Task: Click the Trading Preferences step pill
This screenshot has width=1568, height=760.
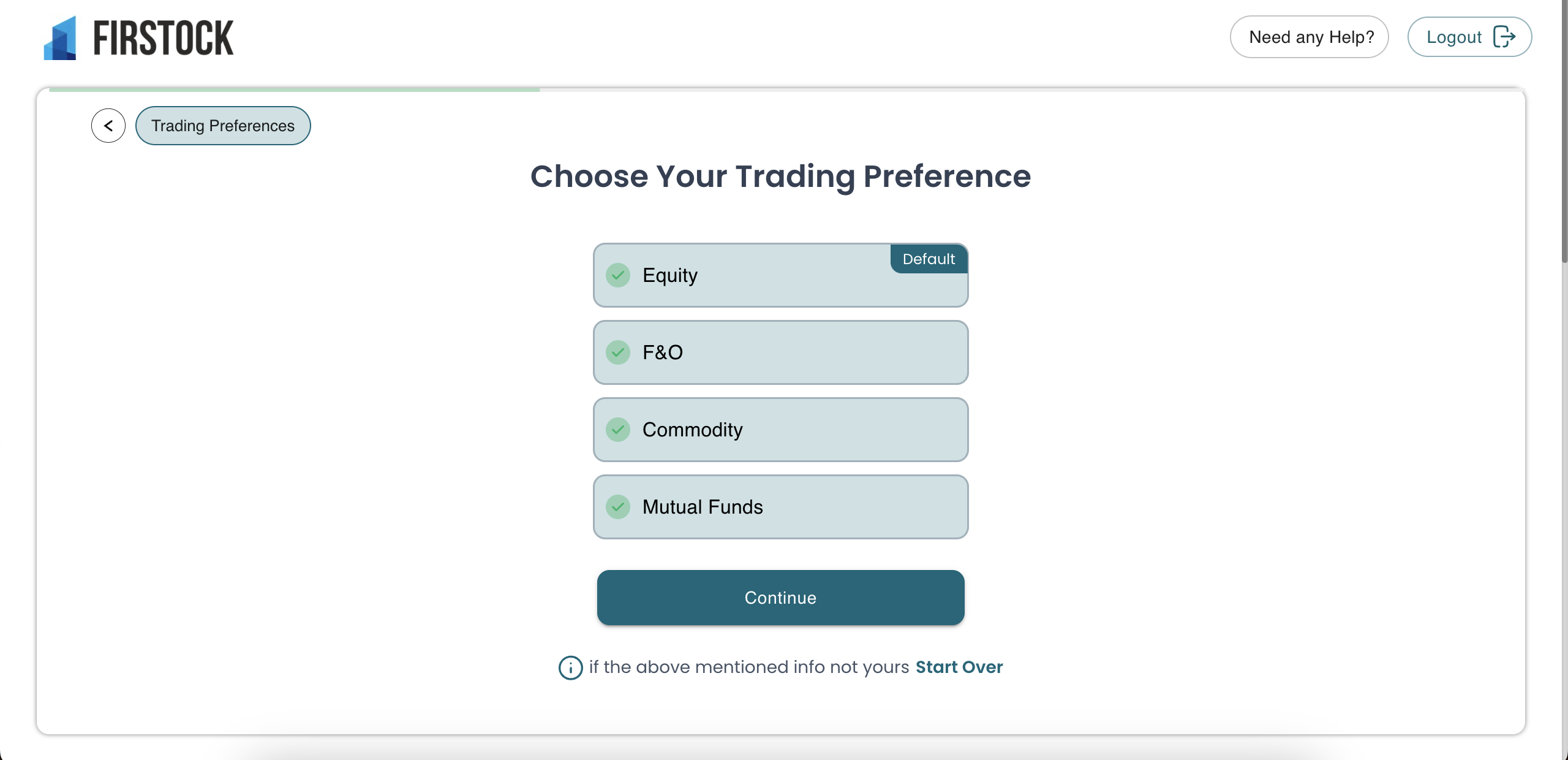Action: coord(223,126)
